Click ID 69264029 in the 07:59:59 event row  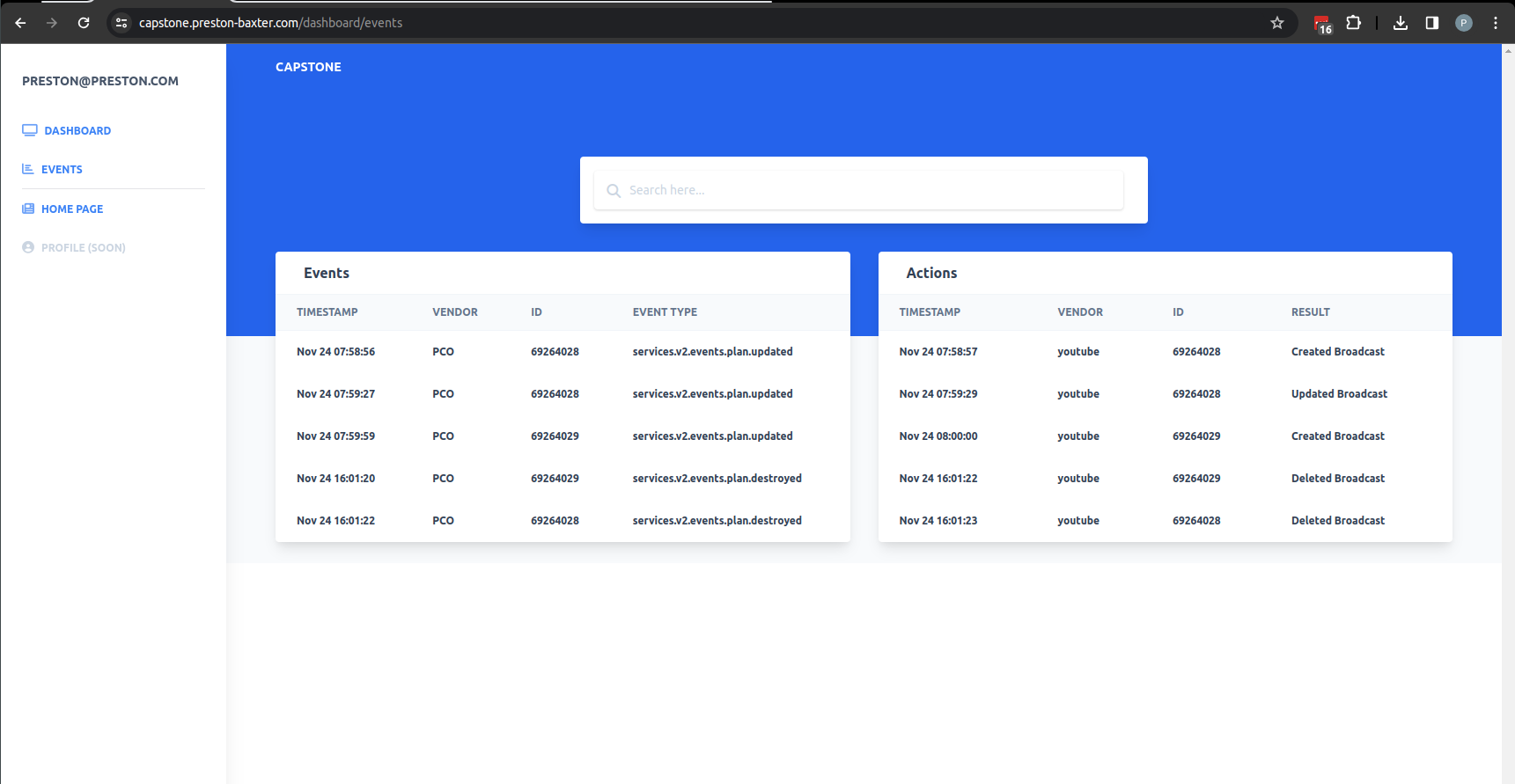coord(555,436)
